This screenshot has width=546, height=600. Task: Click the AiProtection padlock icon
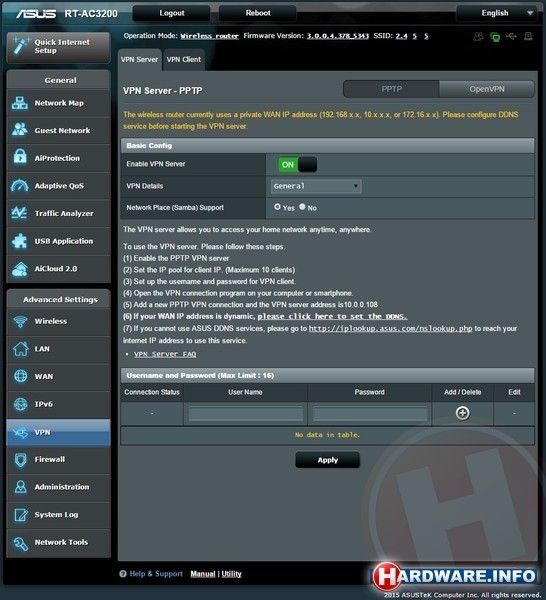click(x=20, y=157)
